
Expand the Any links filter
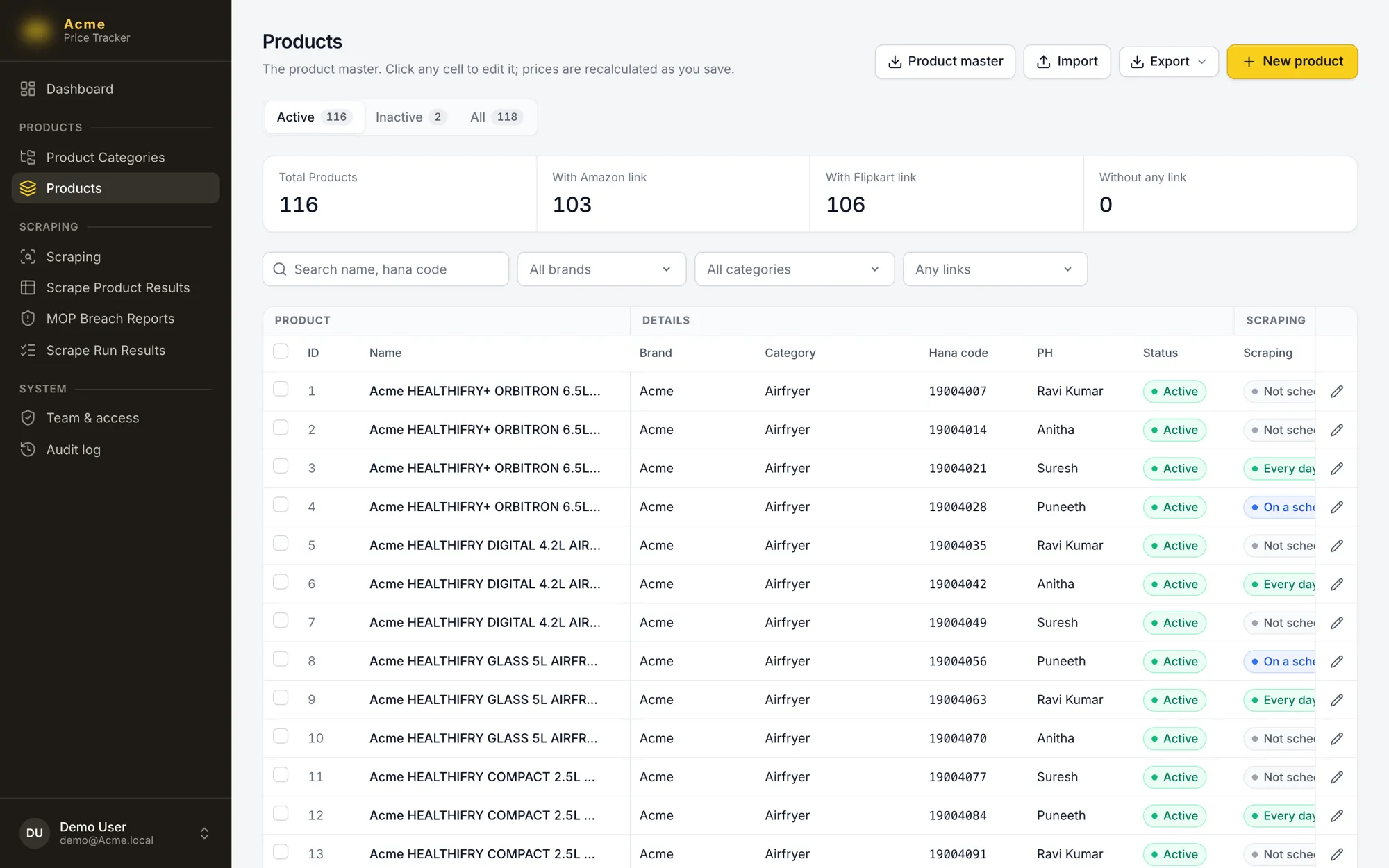995,269
